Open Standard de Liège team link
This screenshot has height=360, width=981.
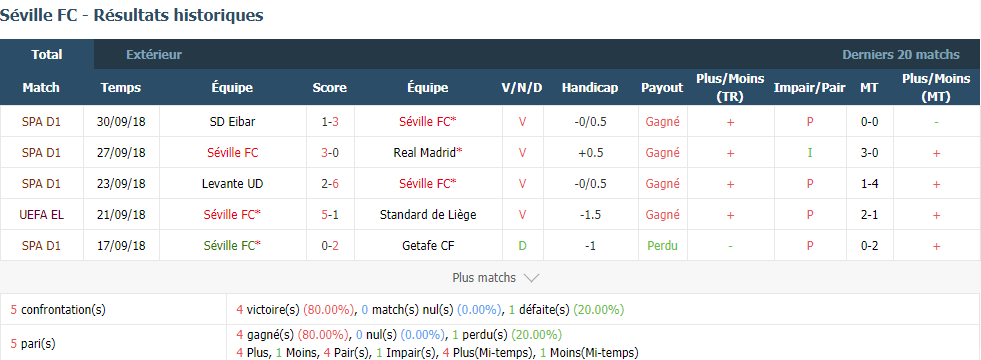tap(428, 215)
